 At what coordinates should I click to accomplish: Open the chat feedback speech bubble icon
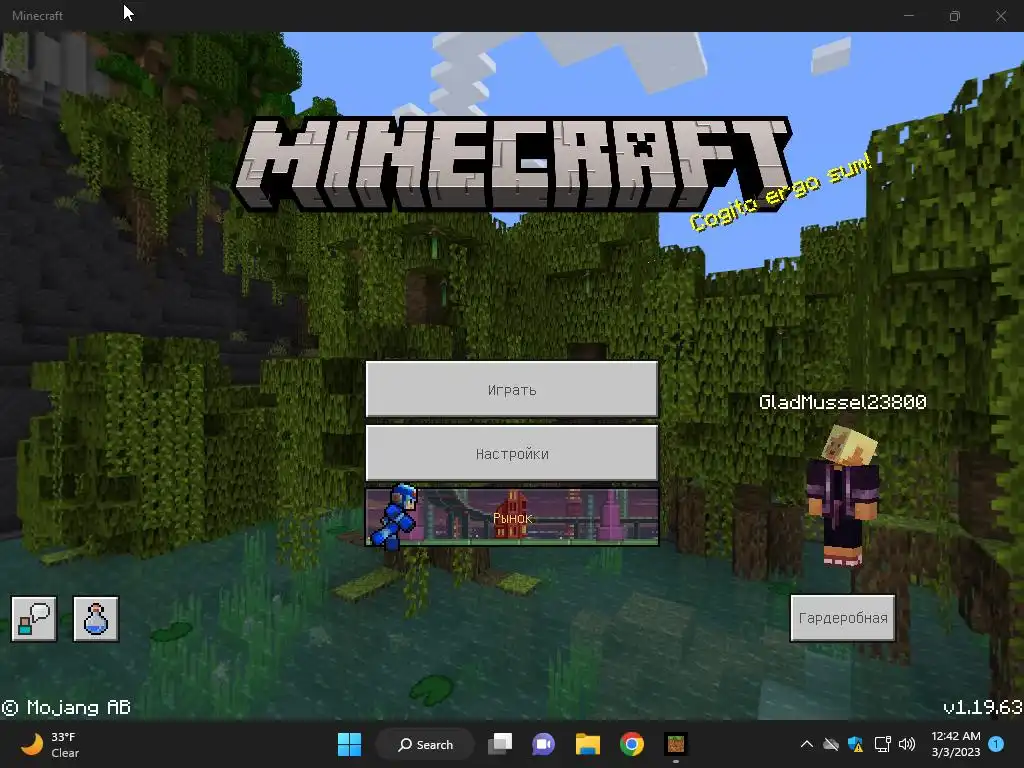point(34,618)
